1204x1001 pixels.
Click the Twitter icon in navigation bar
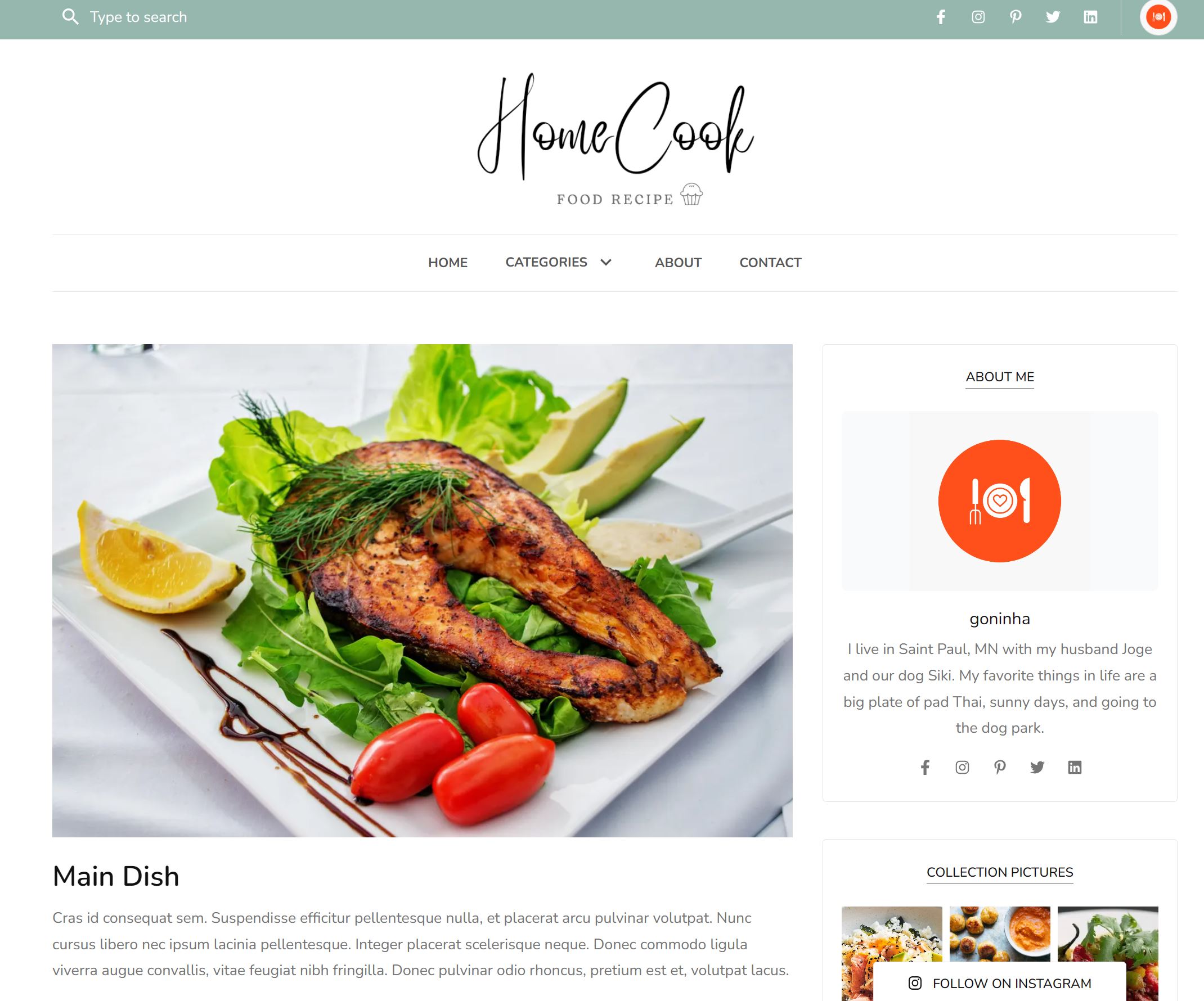pos(1053,17)
